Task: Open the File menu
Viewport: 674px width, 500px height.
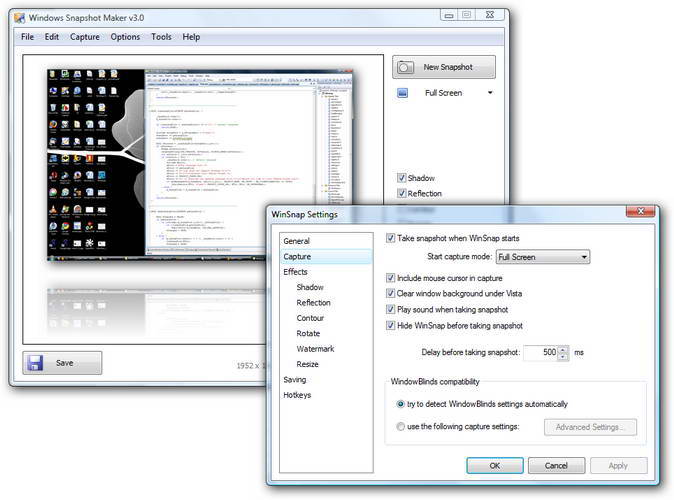Action: coord(27,37)
